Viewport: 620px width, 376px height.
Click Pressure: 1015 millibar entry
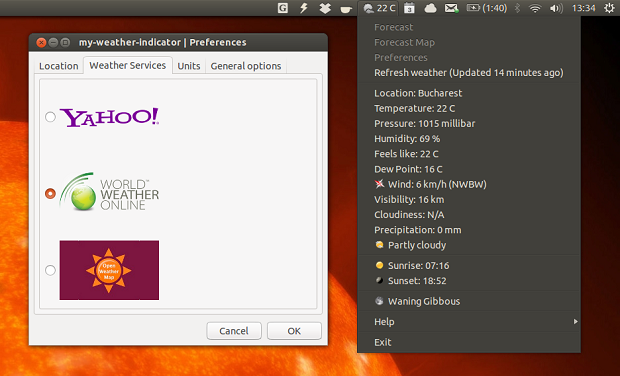pos(469,123)
